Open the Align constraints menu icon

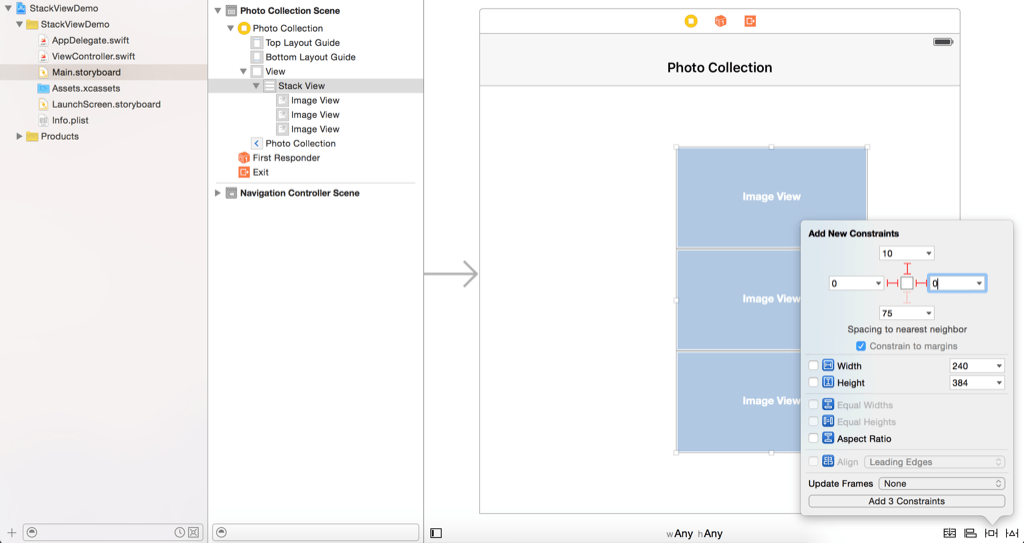pos(970,533)
